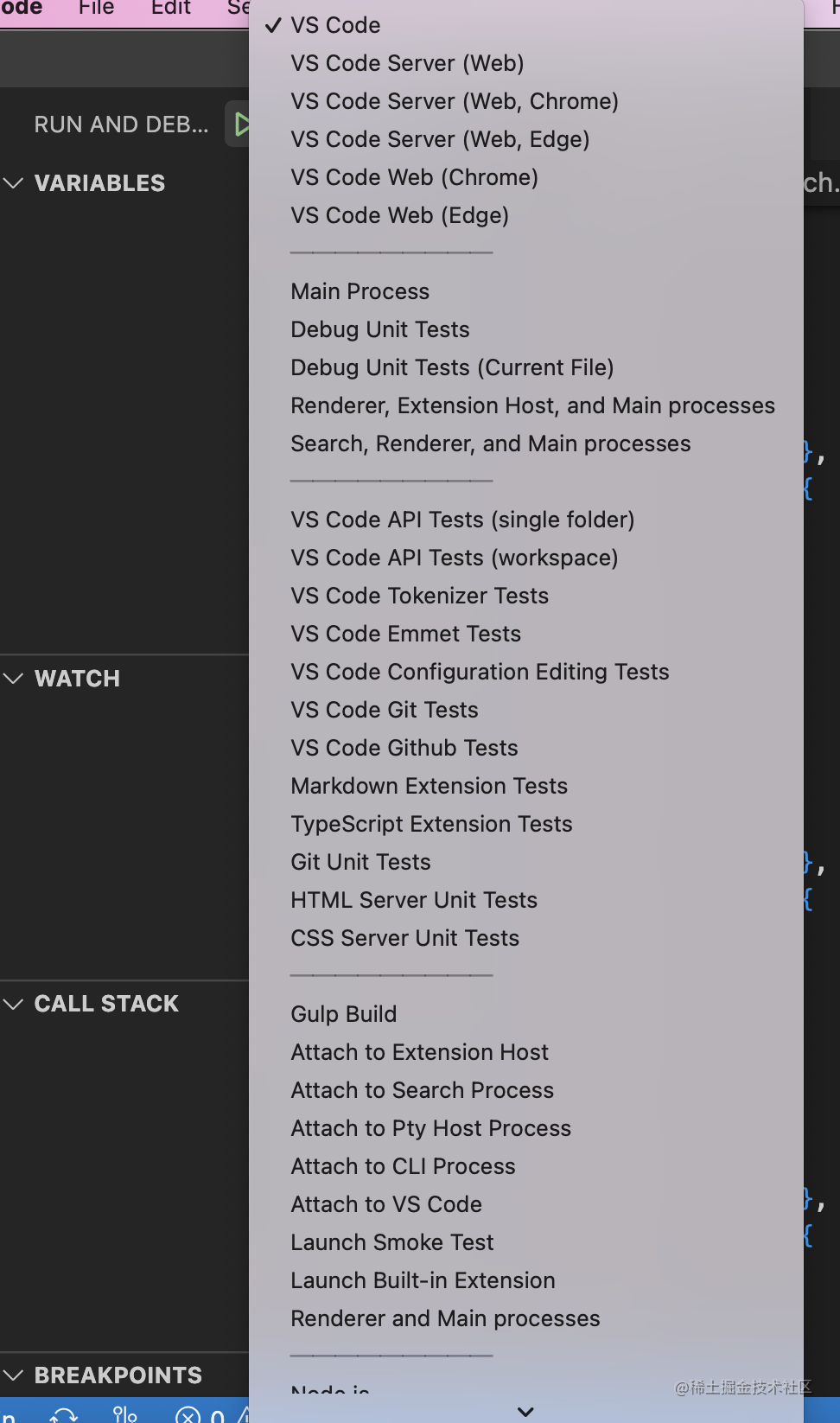Click the RUN AND DEB... panel title
The image size is (840, 1423).
[121, 124]
